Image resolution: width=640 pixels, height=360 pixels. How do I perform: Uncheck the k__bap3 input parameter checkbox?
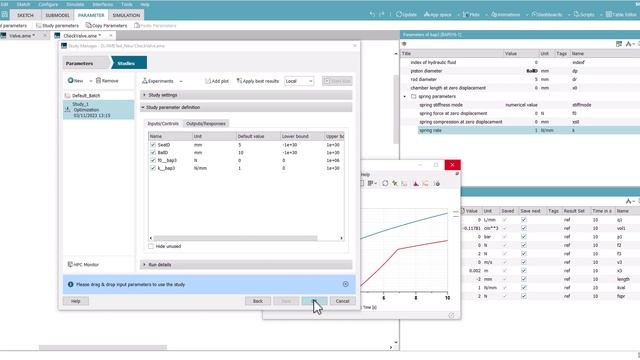(153, 168)
